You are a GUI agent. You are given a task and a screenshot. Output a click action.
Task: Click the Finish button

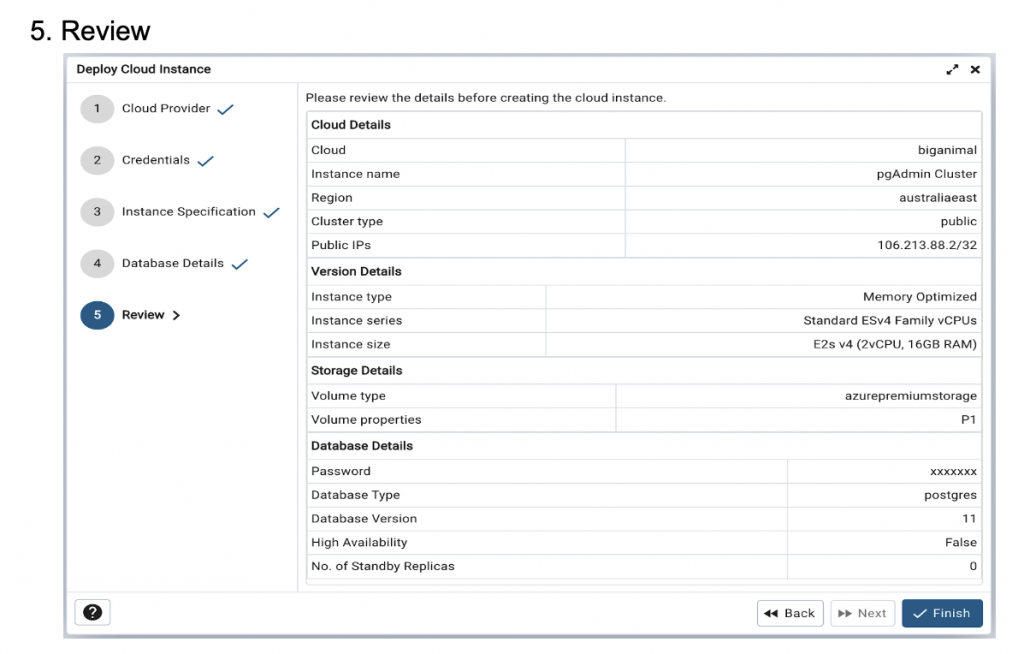(x=942, y=613)
